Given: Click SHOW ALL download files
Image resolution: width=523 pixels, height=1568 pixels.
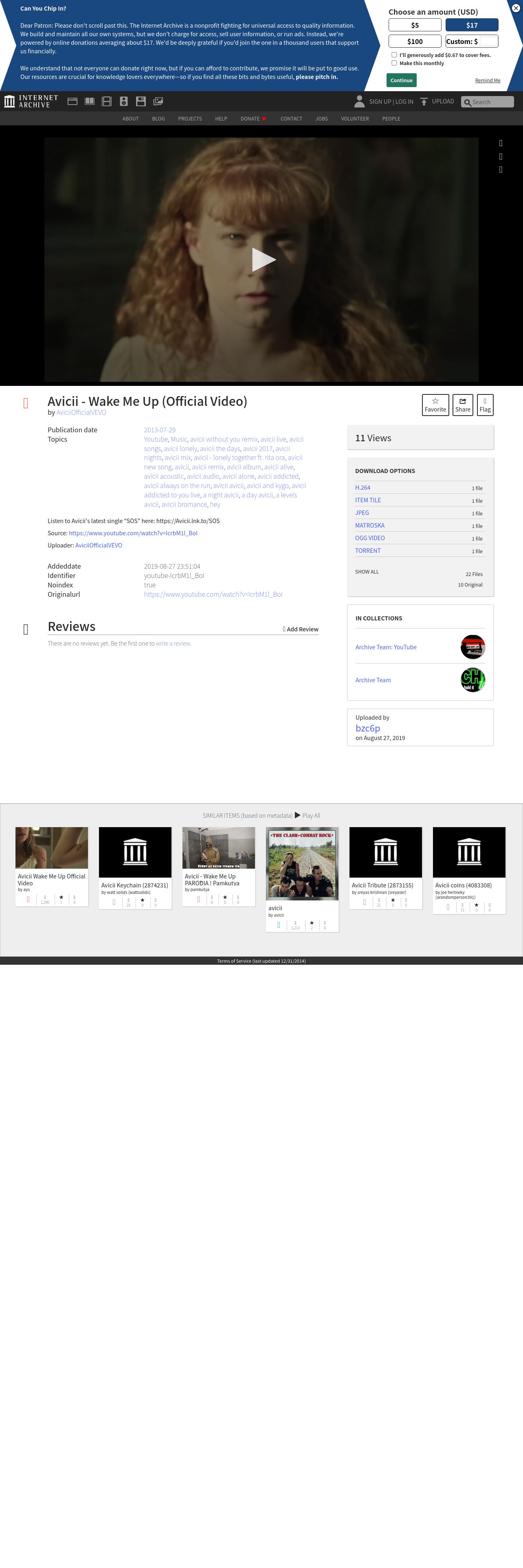Looking at the screenshot, I should pos(367,572).
